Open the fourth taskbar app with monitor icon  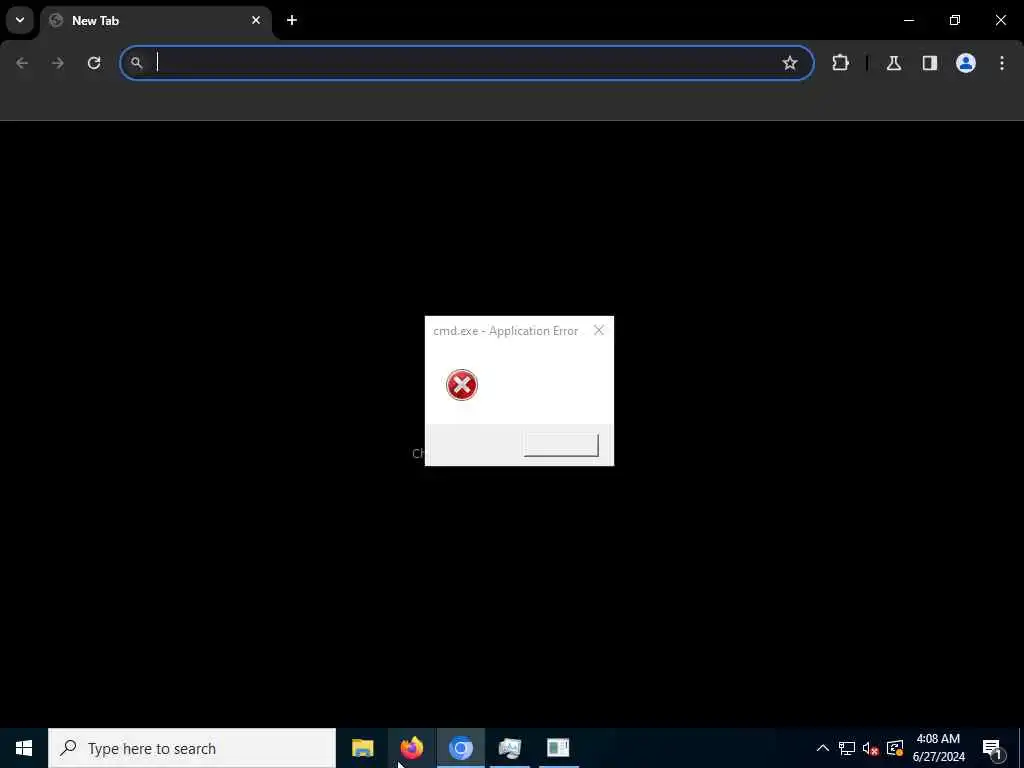(x=509, y=748)
